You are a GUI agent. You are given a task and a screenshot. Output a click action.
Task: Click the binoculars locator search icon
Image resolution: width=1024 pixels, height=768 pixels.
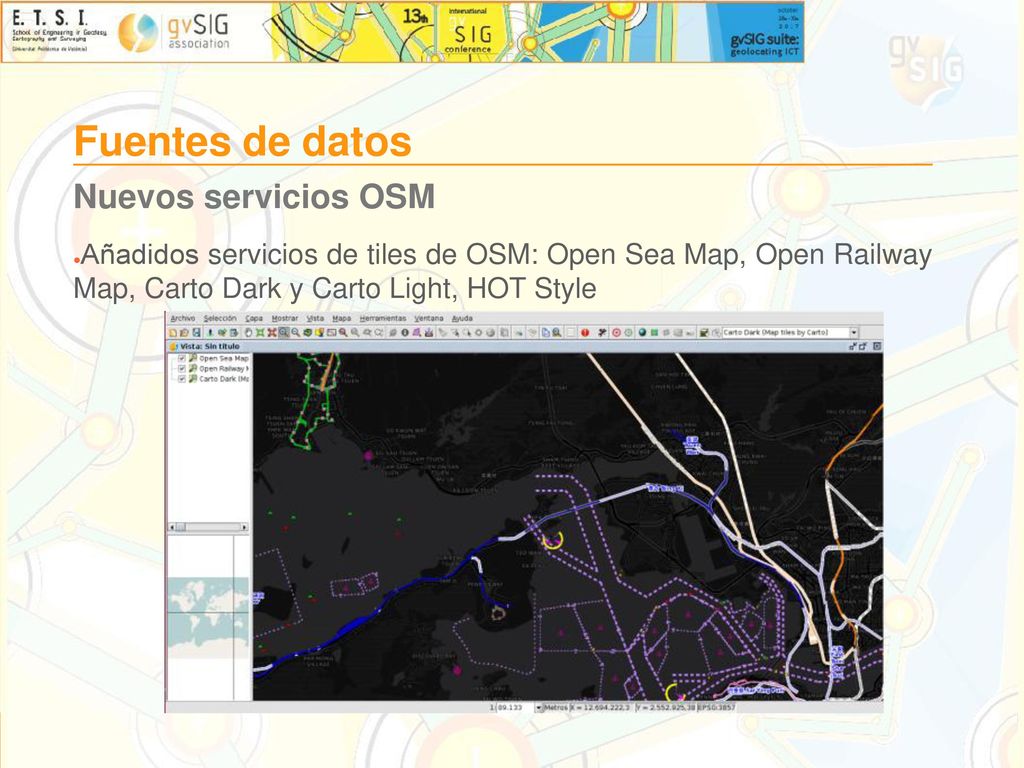point(556,333)
